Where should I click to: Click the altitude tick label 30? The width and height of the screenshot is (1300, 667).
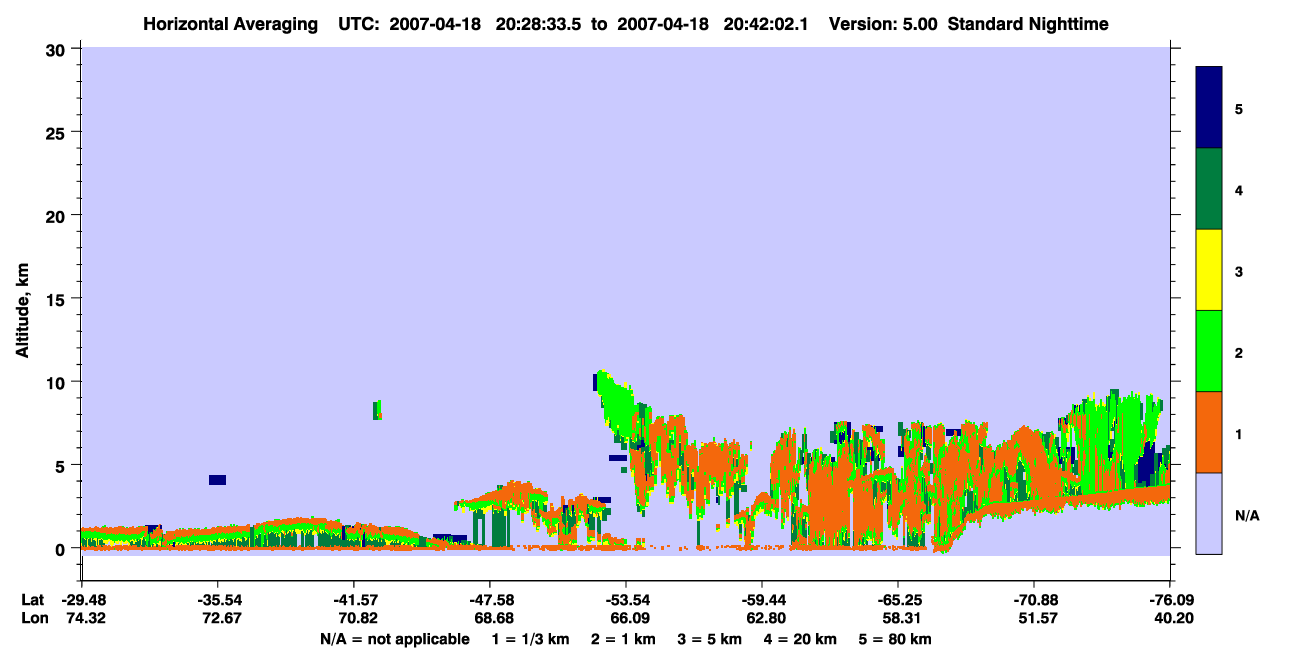58,49
